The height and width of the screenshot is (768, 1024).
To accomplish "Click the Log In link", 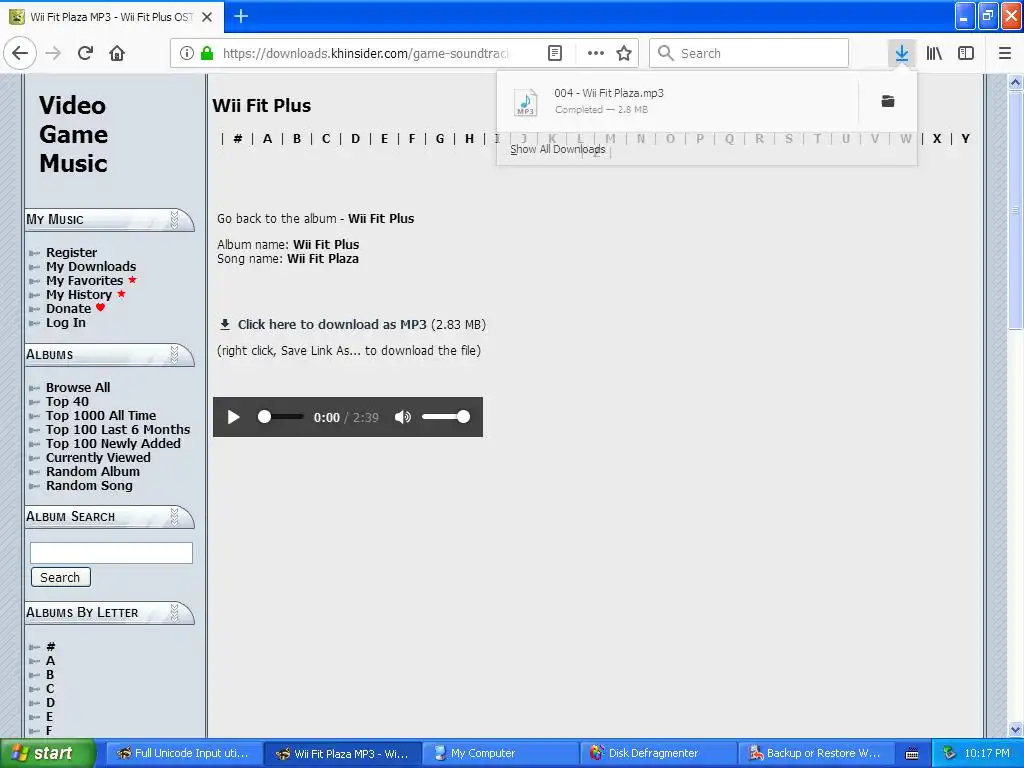I will coord(65,323).
